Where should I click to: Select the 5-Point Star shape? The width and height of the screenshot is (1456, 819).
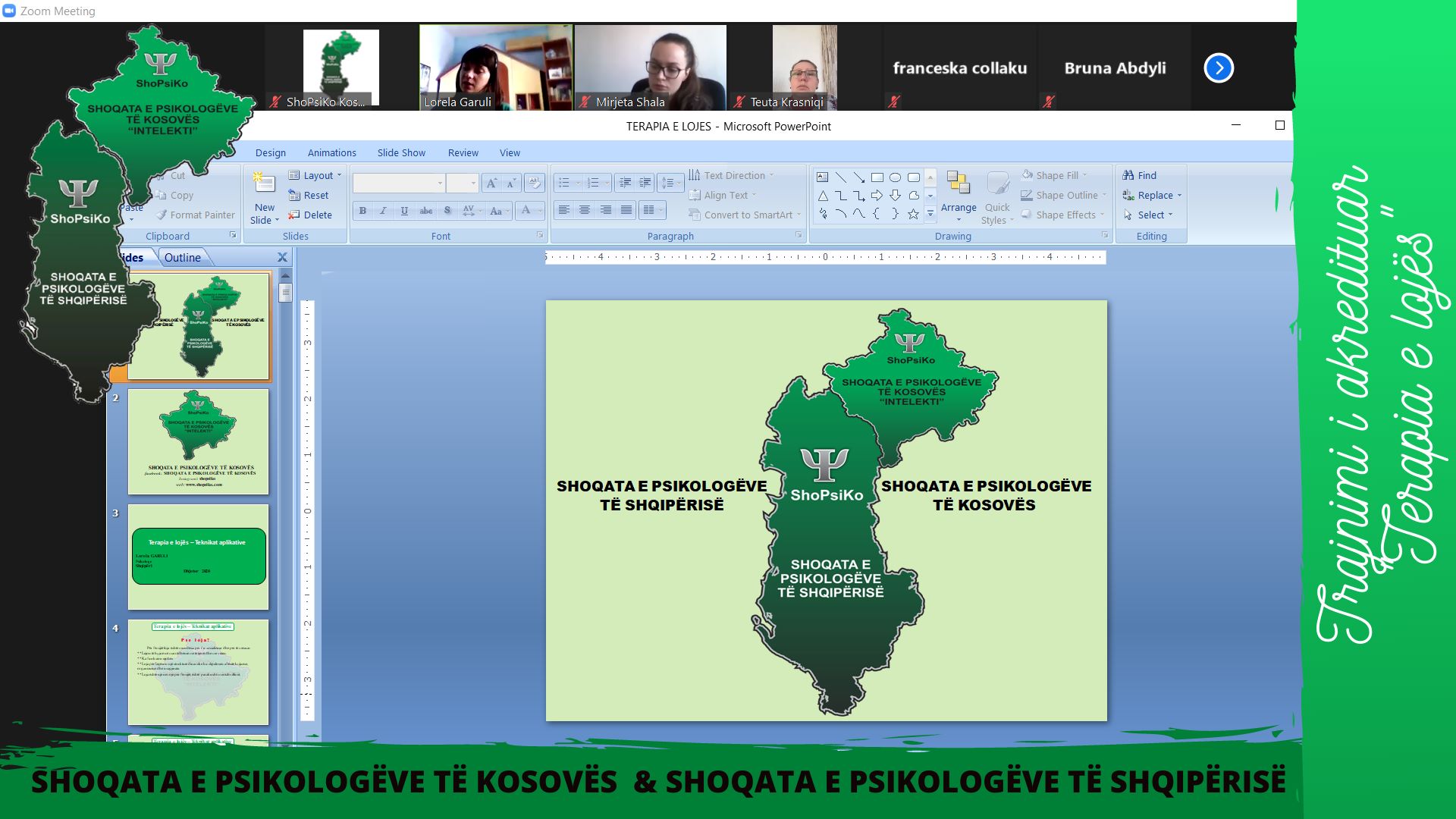coord(914,214)
